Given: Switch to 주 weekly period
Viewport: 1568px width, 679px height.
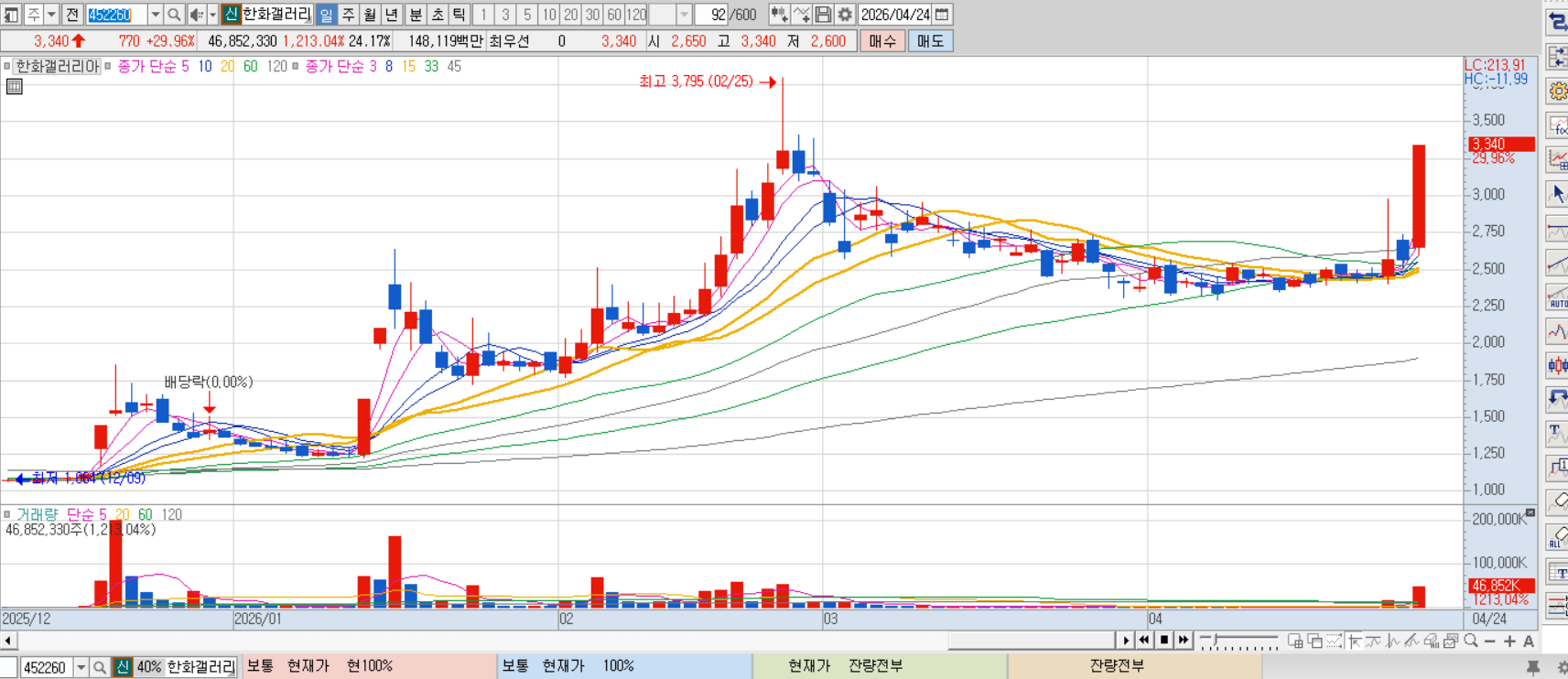Looking at the screenshot, I should coord(348,15).
